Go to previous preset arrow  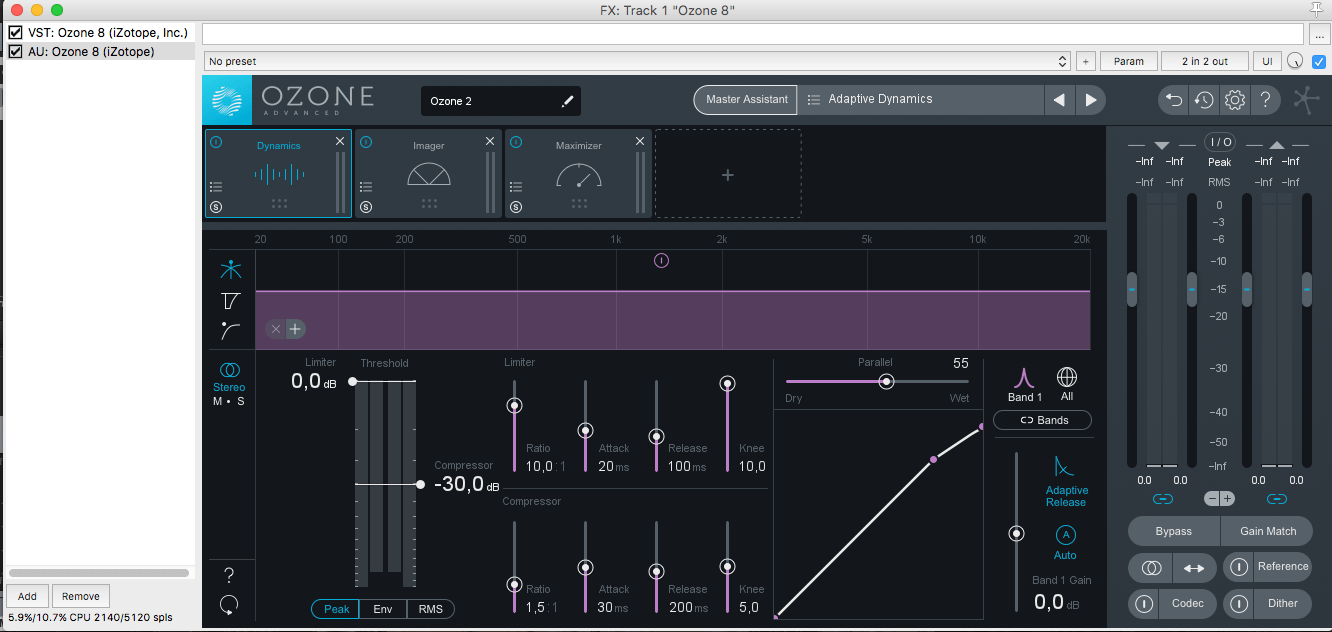pos(1059,100)
